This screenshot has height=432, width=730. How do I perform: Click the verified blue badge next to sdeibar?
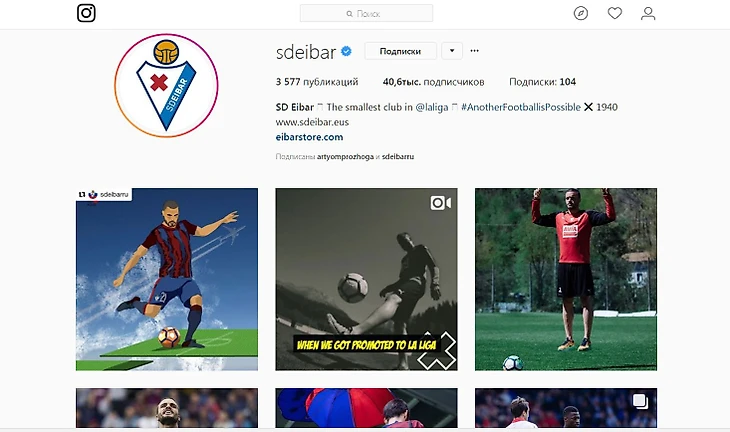pyautogui.click(x=346, y=51)
